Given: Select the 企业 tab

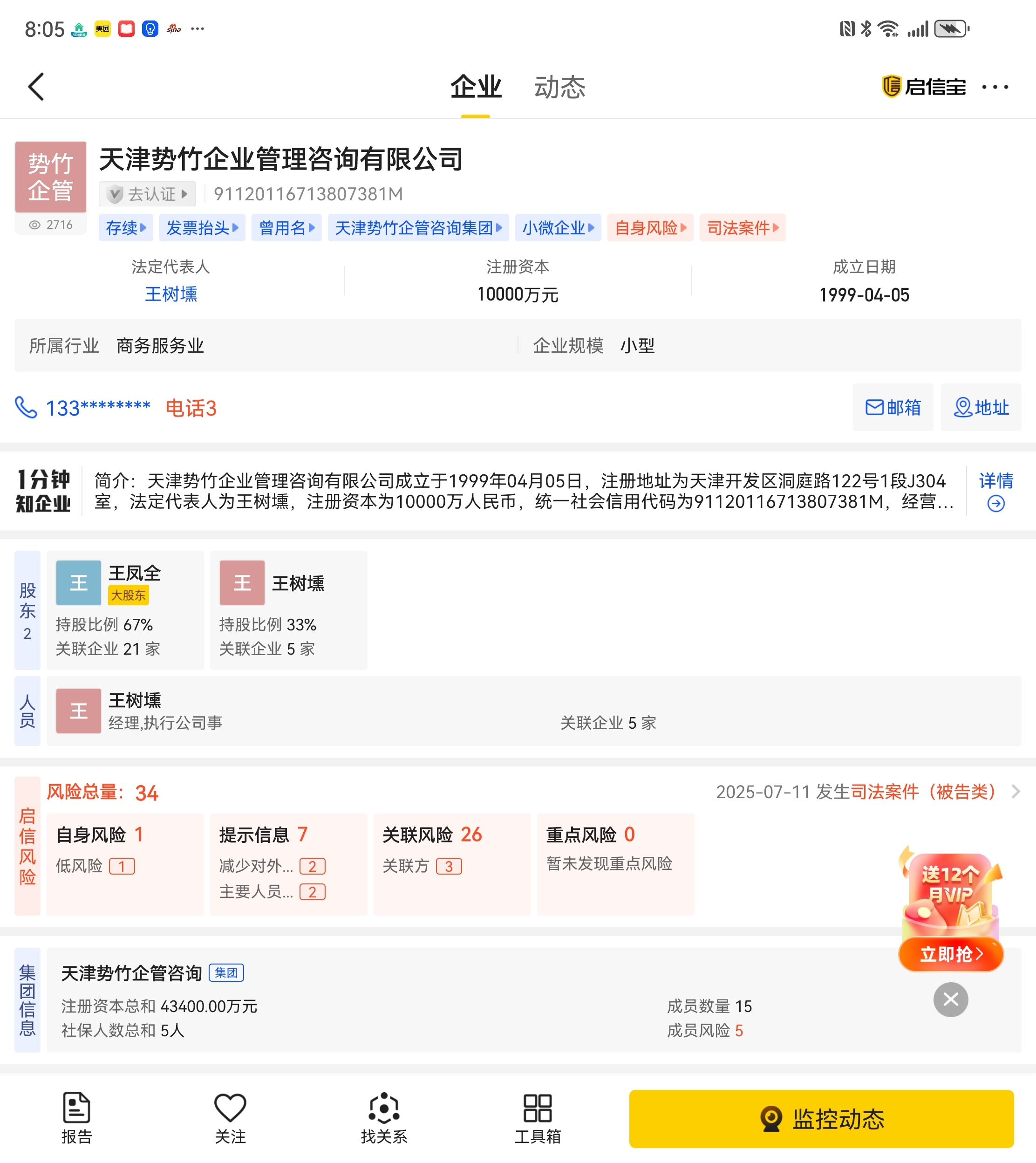Looking at the screenshot, I should pos(475,87).
